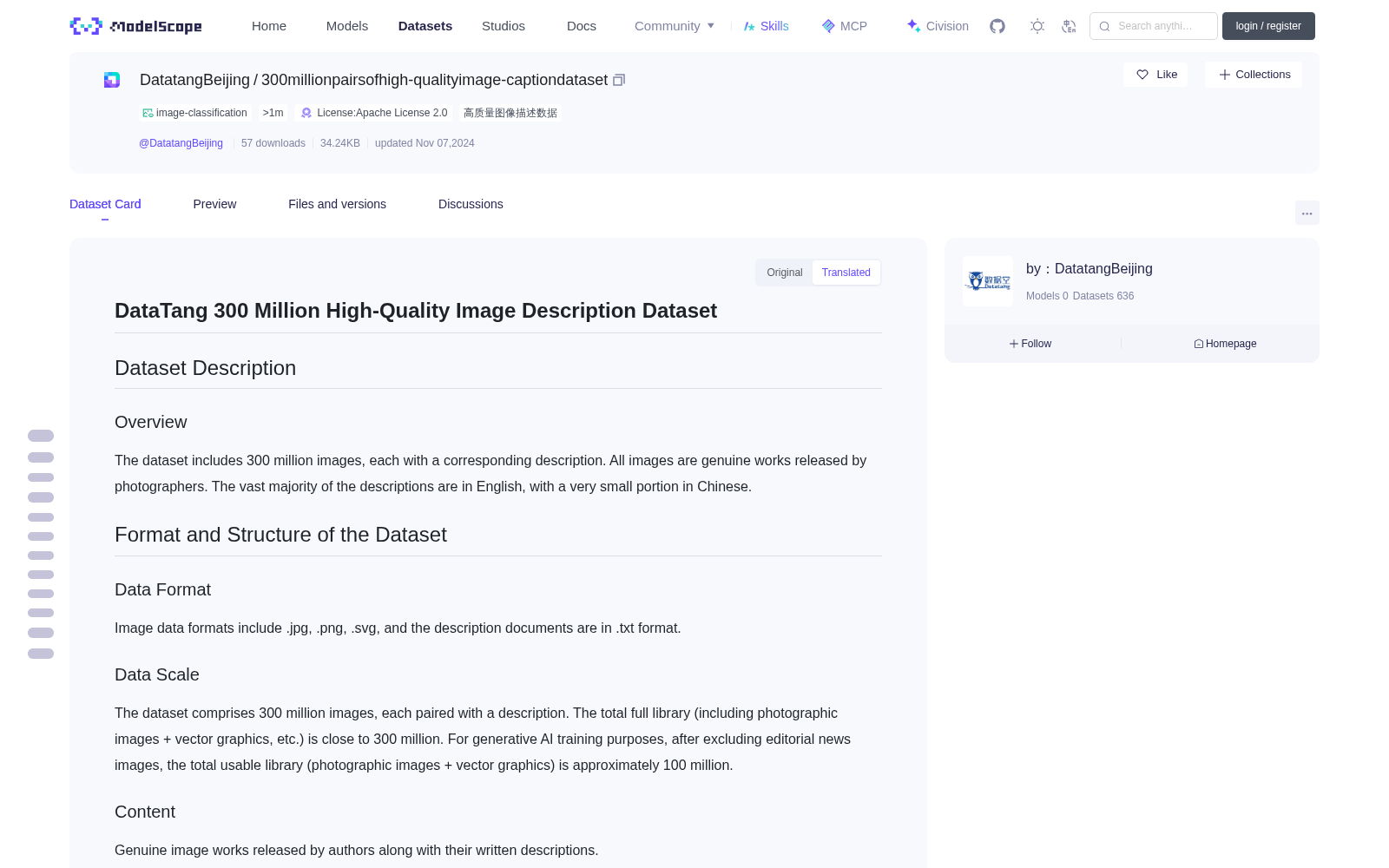Viewport: 1389px width, 868px height.
Task: Click the '57 downloads' text
Action: (273, 143)
